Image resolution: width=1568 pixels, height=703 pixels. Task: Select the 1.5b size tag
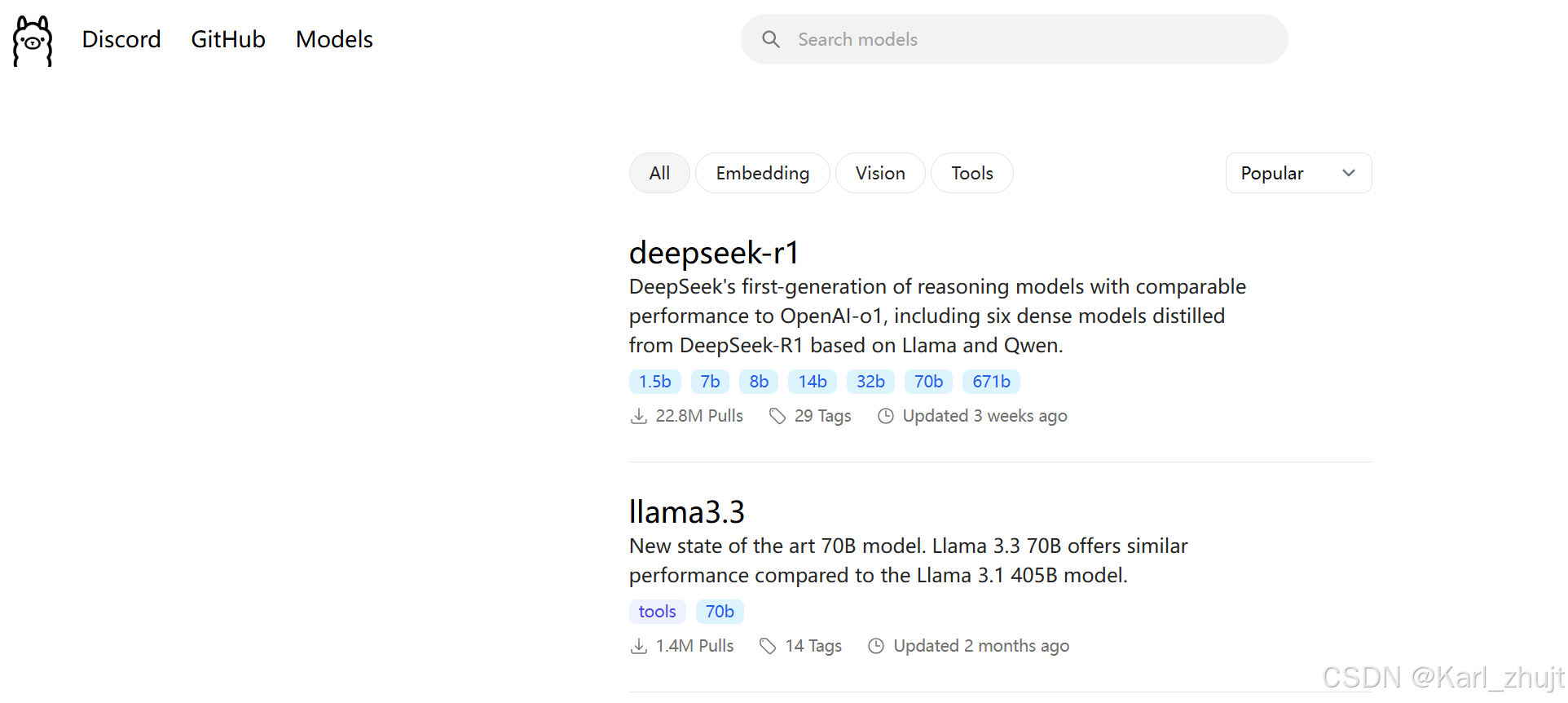tap(654, 382)
